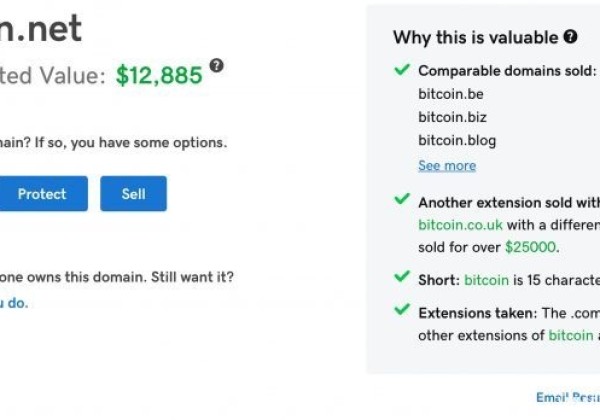Click the Email Results link at the bottom
The height and width of the screenshot is (420, 600).
tap(567, 398)
